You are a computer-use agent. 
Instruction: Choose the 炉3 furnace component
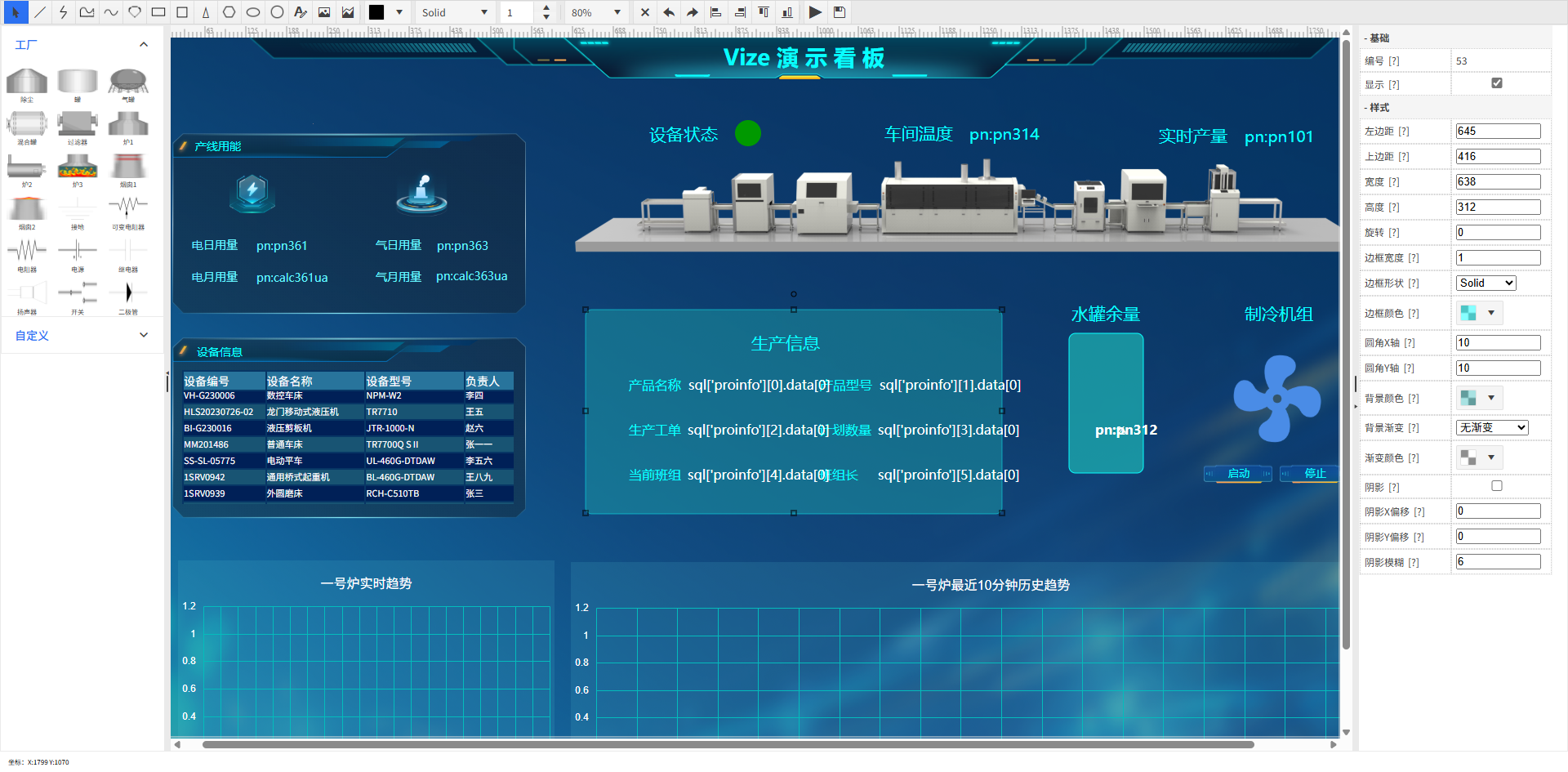pyautogui.click(x=78, y=169)
